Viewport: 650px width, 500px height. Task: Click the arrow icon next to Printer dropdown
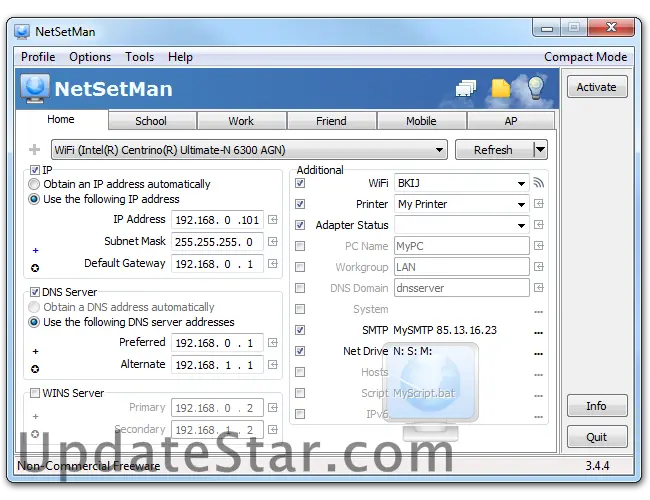point(538,204)
